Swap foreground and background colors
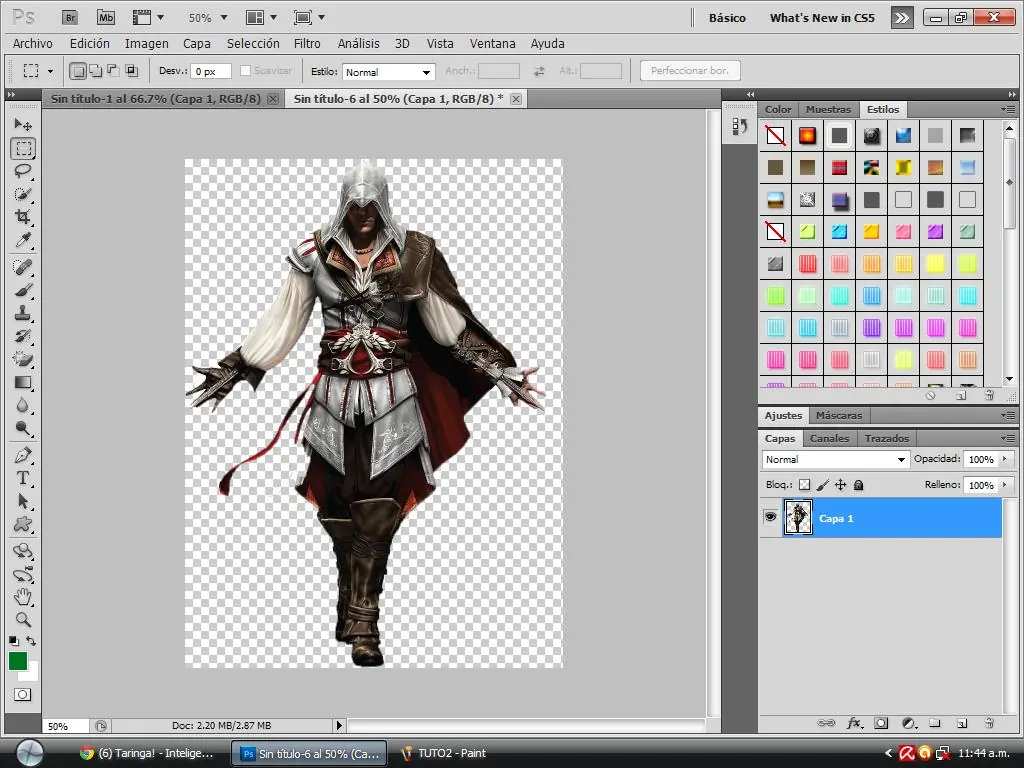This screenshot has width=1025, height=769. (31, 641)
